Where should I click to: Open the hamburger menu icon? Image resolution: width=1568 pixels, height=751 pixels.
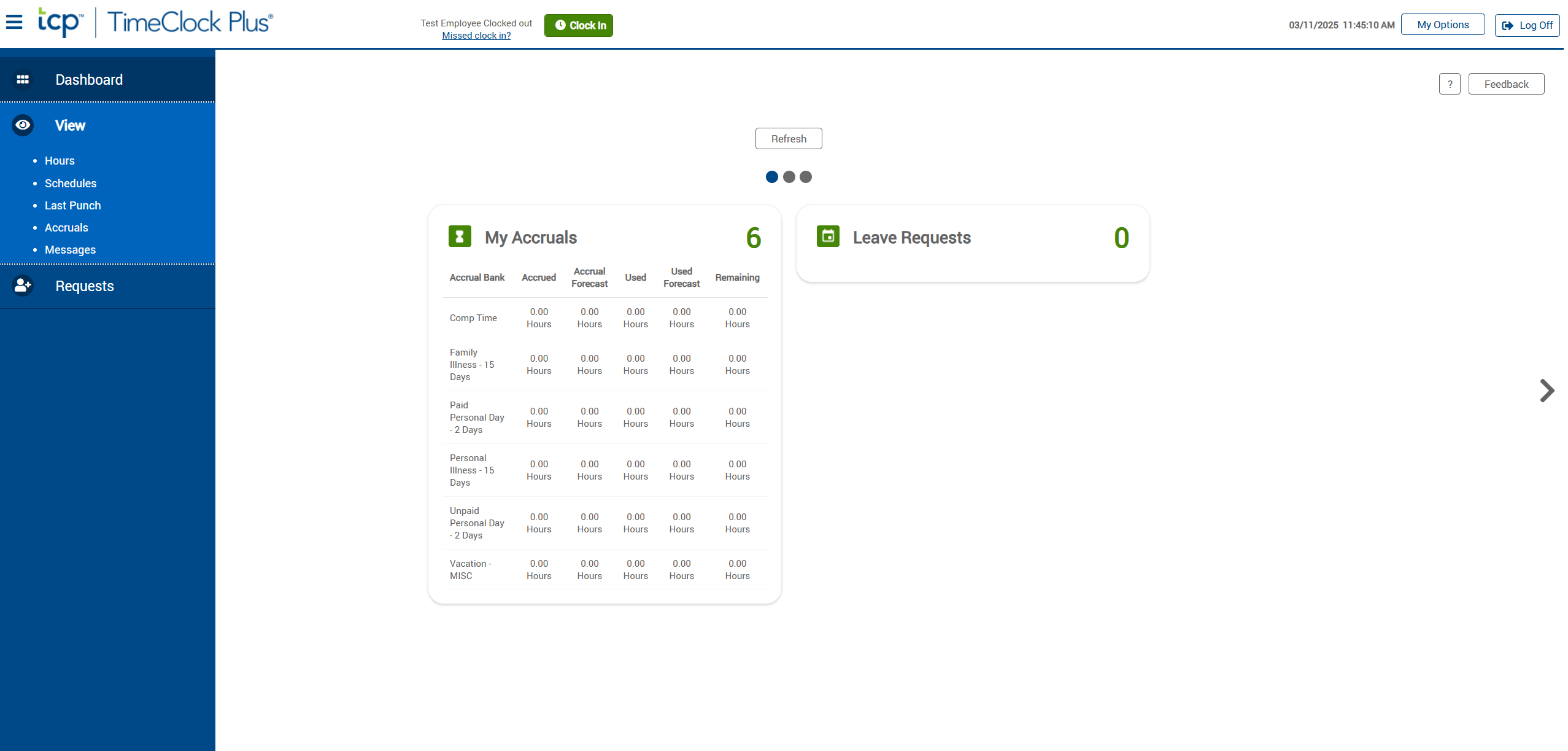click(14, 23)
